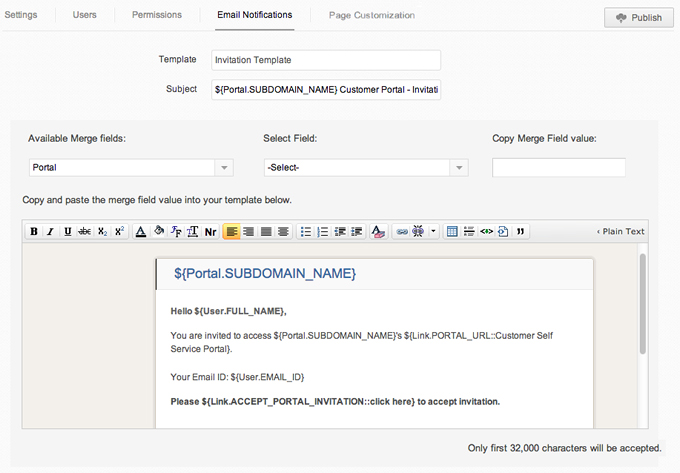The height and width of the screenshot is (473, 680).
Task: Switch editor to Plain Text mode
Action: (621, 231)
